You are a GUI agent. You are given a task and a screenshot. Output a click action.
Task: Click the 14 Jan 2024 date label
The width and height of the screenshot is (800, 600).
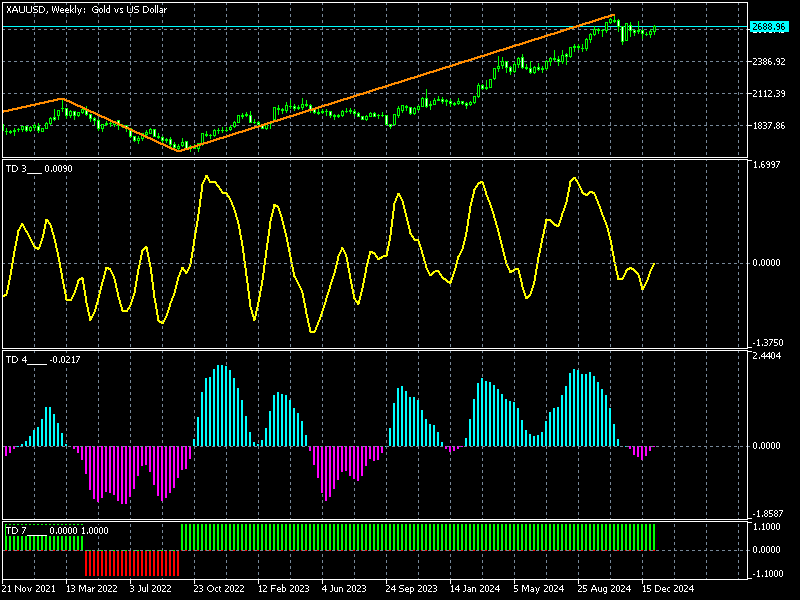[x=475, y=589]
